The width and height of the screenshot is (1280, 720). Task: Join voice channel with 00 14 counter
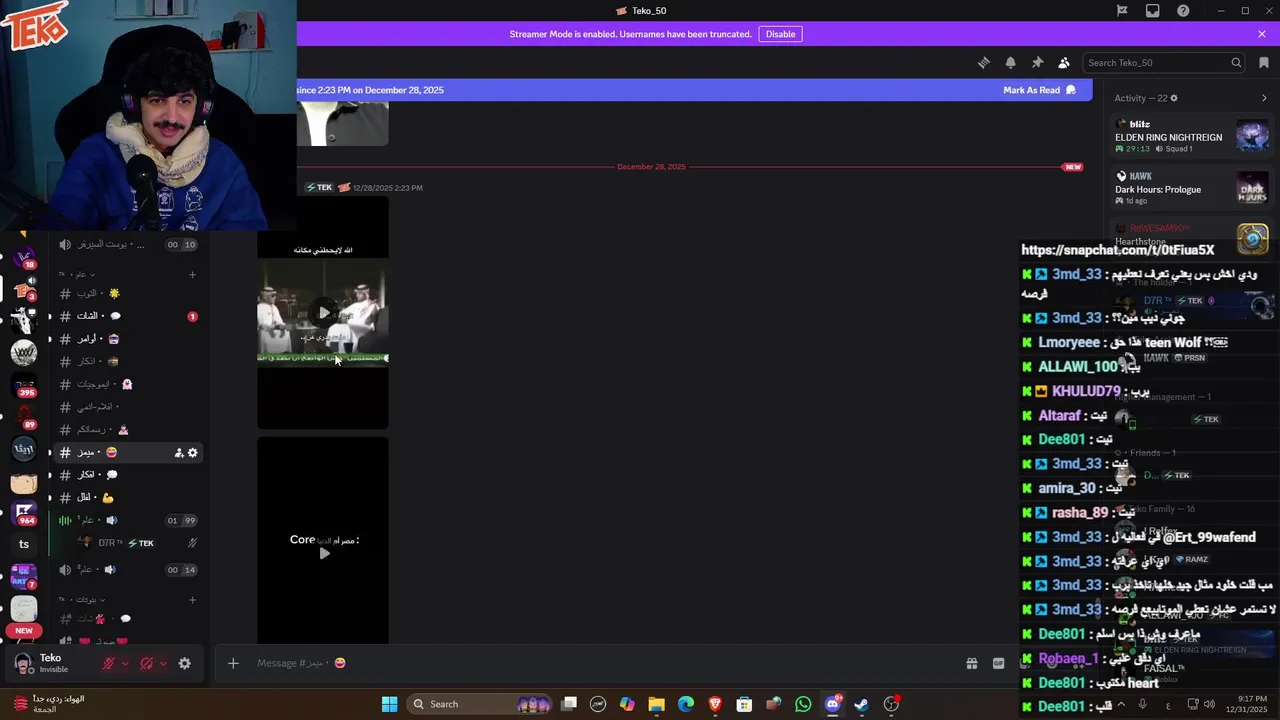[130, 570]
